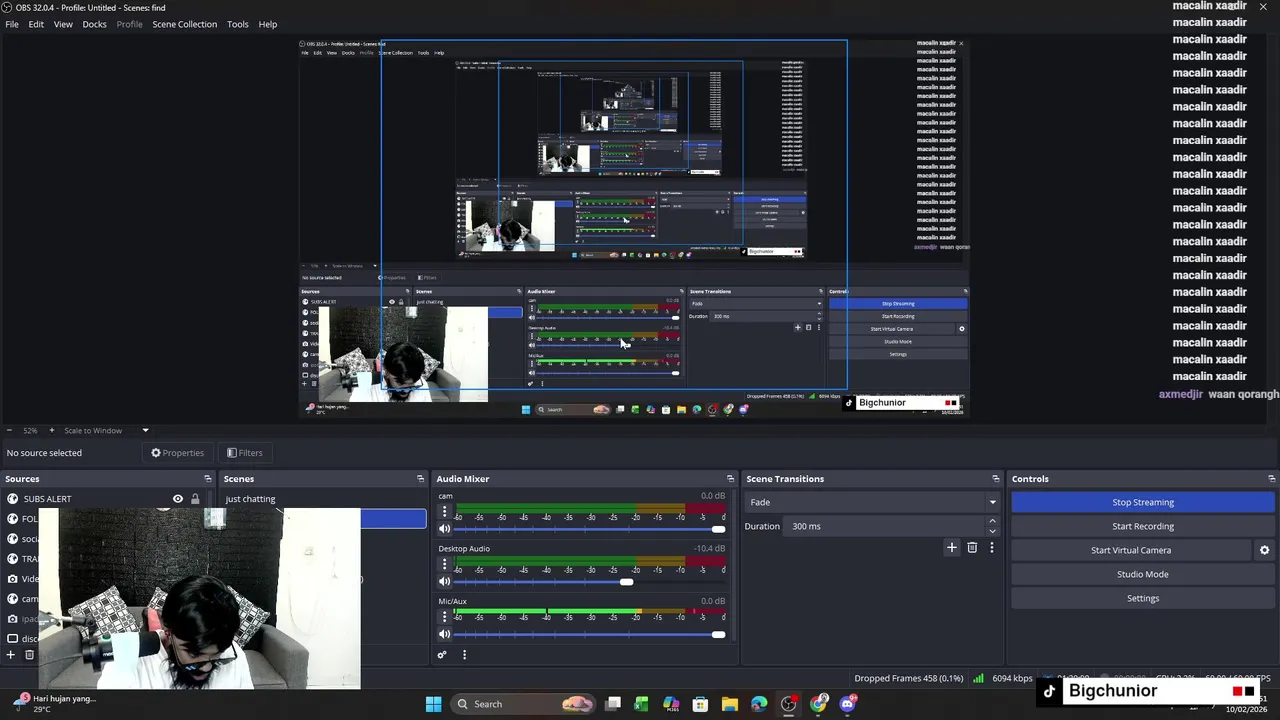The width and height of the screenshot is (1280, 720).
Task: Zoom in preview with plus icon
Action: pos(52,431)
